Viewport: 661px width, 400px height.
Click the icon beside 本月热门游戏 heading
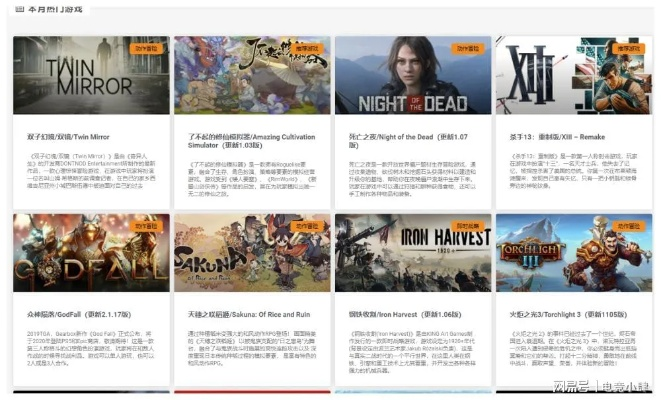[x=18, y=8]
